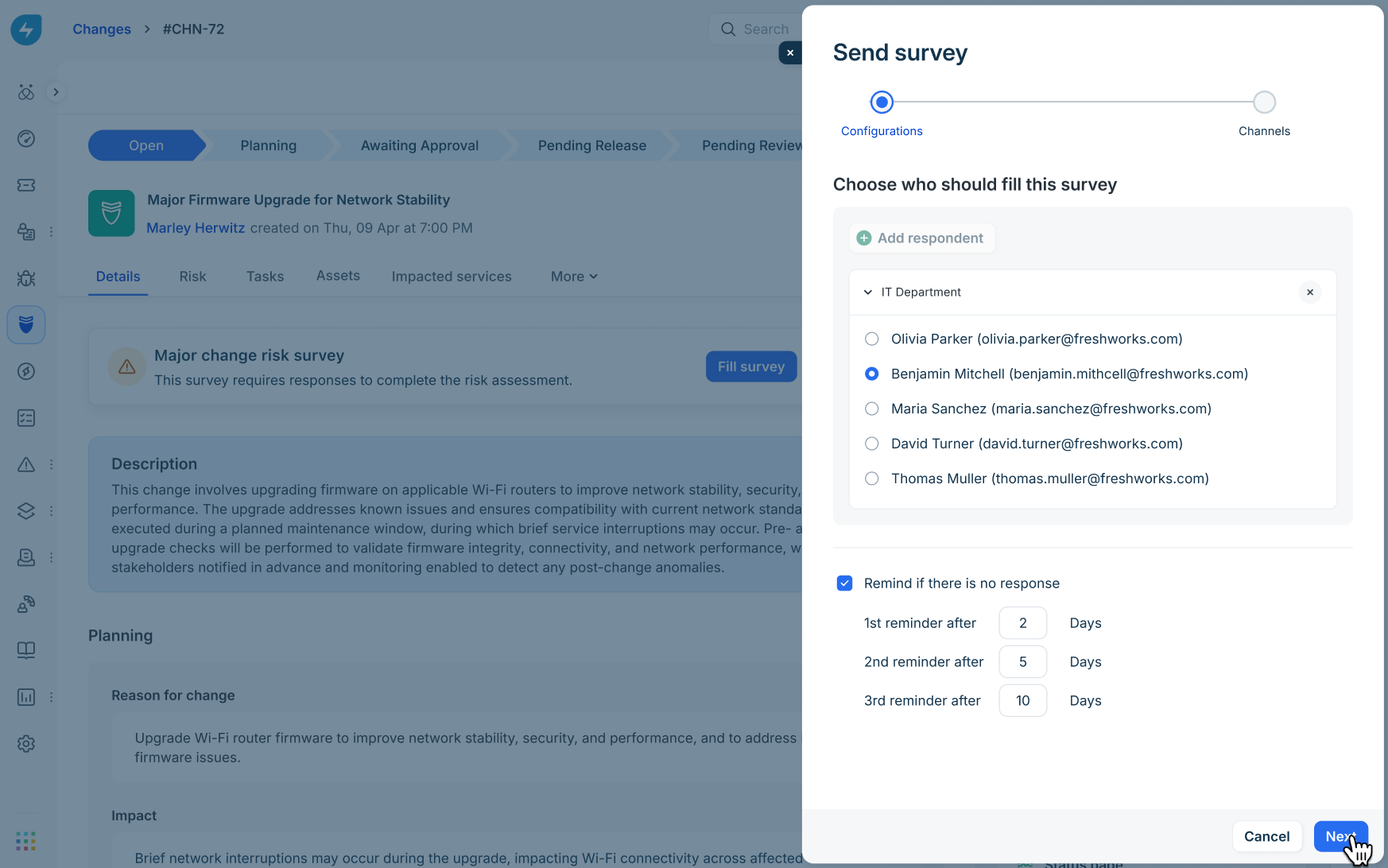
Task: Edit 1st reminder days field
Action: [x=1023, y=623]
